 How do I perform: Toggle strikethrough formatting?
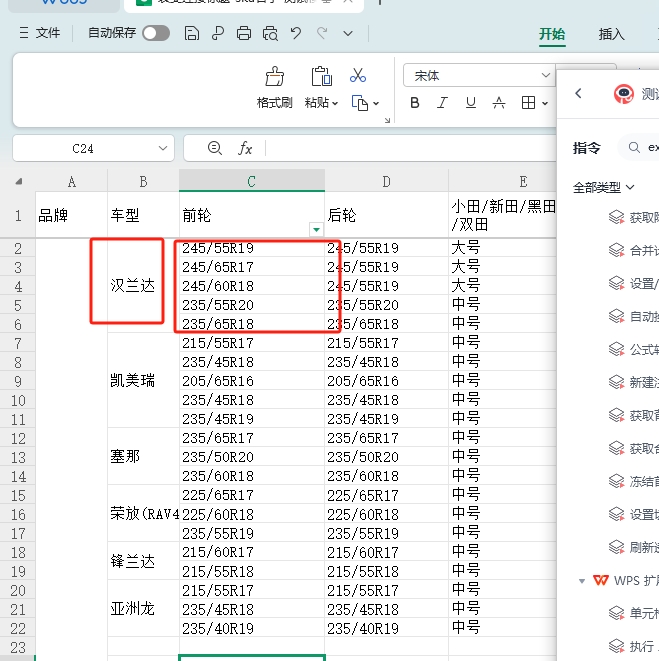tap(499, 103)
